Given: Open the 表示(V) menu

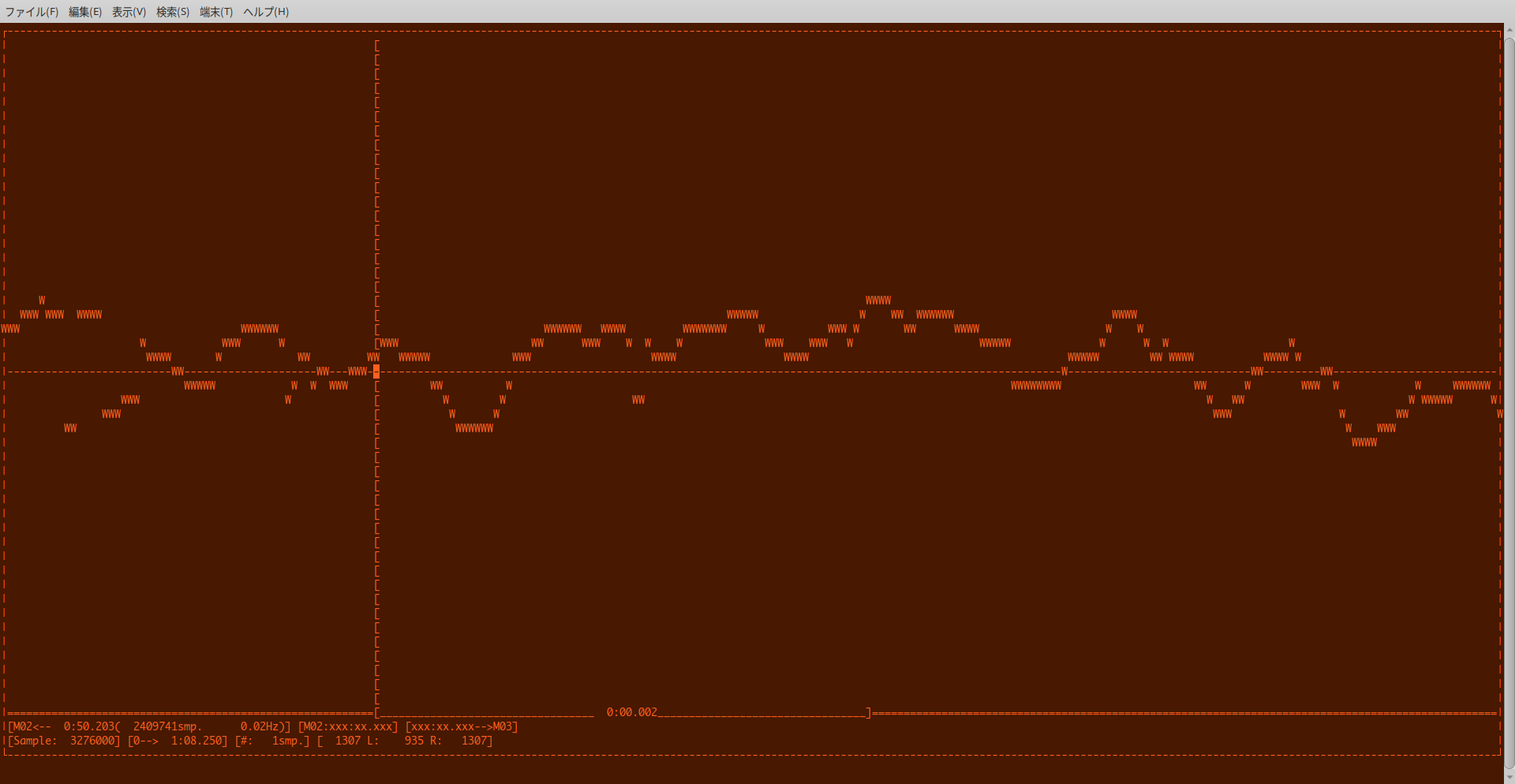Looking at the screenshot, I should coord(129,12).
